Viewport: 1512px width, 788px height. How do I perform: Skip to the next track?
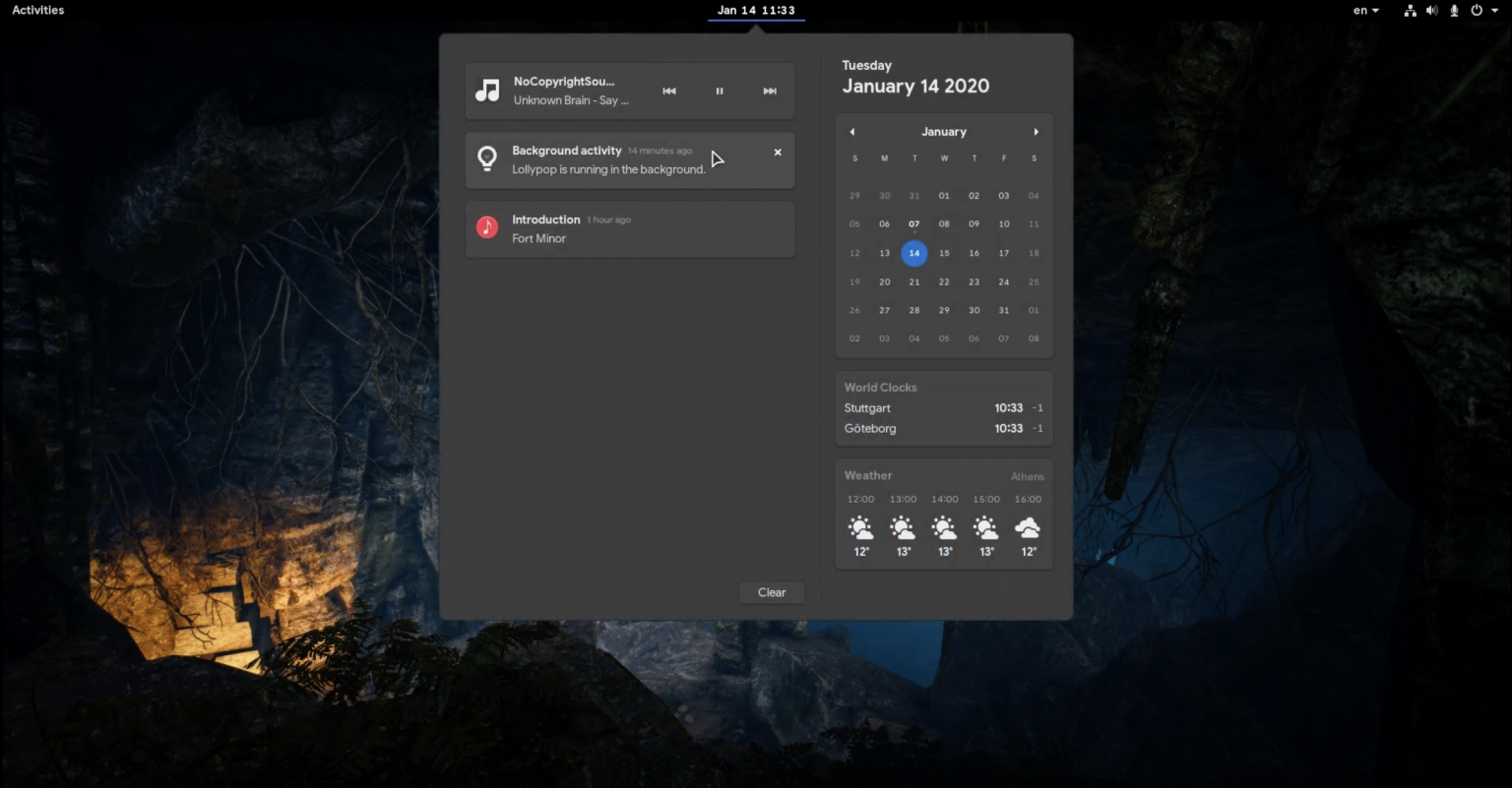[770, 91]
